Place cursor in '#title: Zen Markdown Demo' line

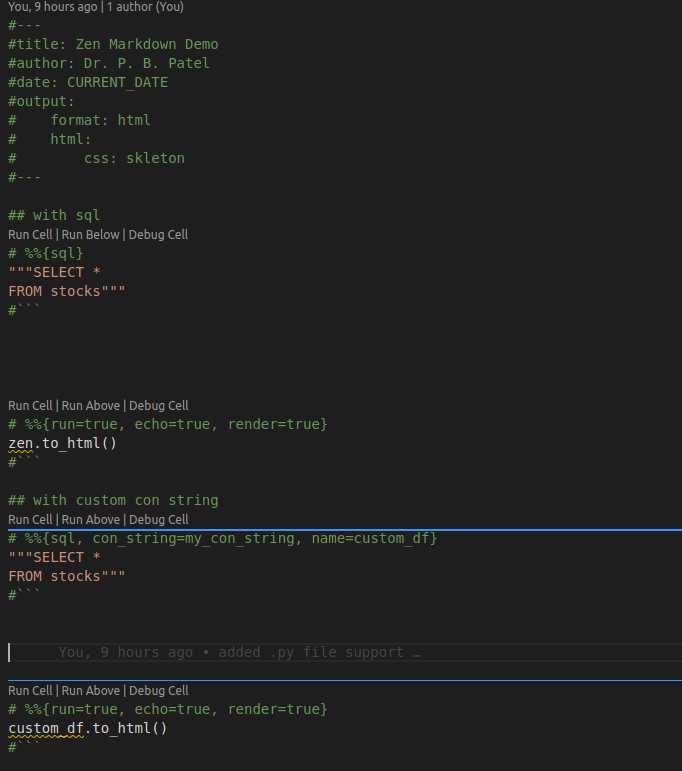coord(113,44)
